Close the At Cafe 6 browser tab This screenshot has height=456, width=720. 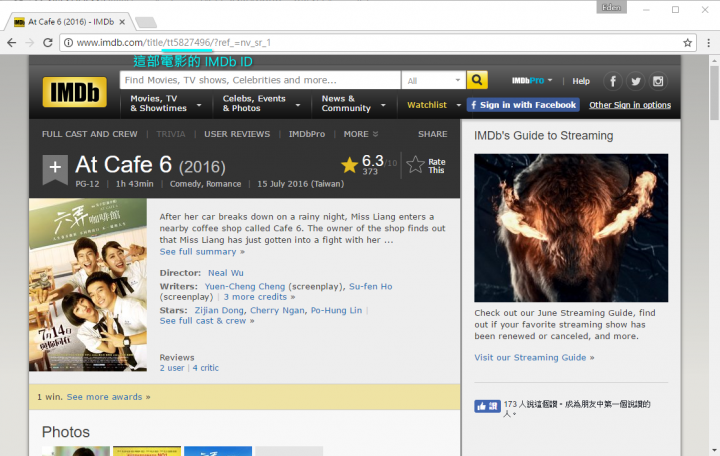(122, 22)
